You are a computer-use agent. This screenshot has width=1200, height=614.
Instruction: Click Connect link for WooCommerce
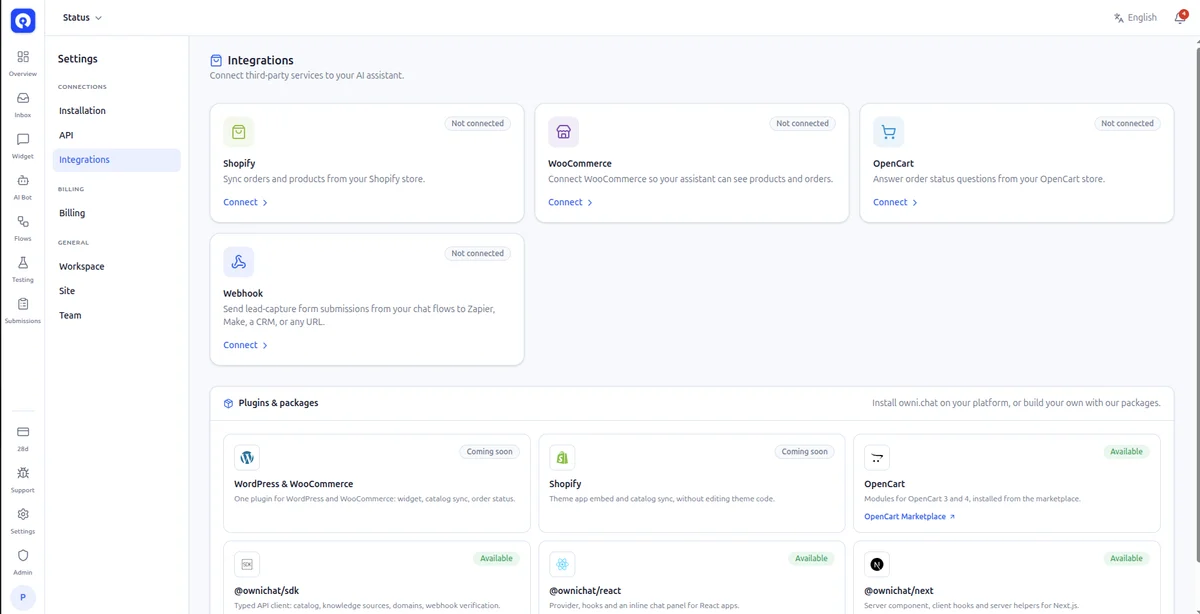click(x=571, y=202)
